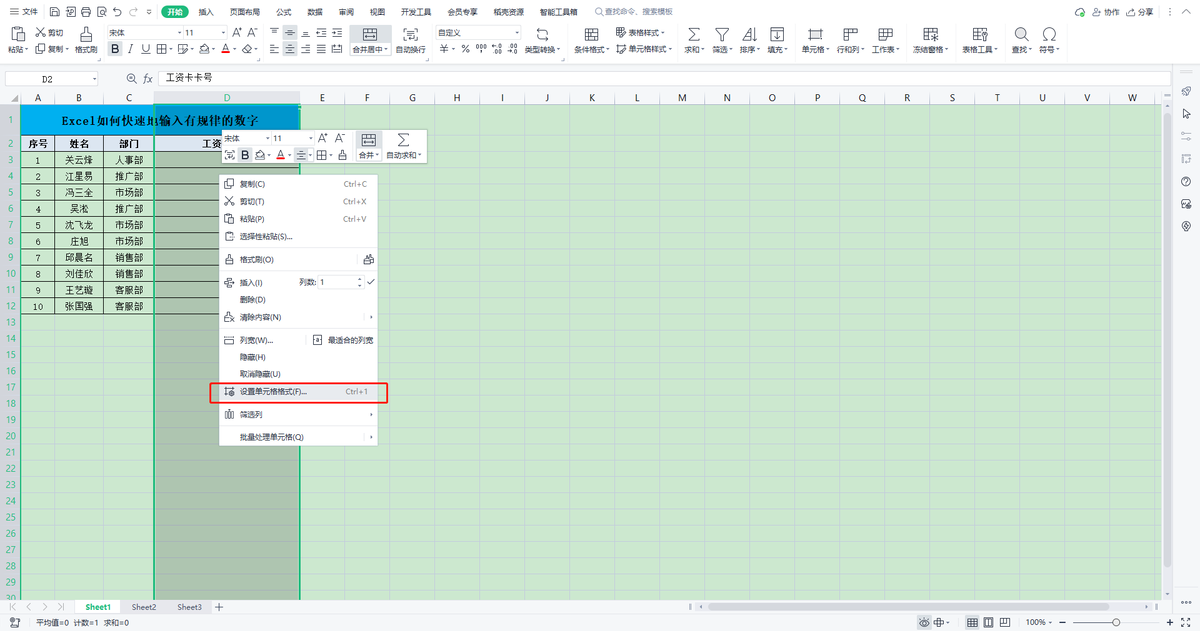Open the Name Box dropdown showing D2
This screenshot has width=1200, height=631.
(x=95, y=78)
